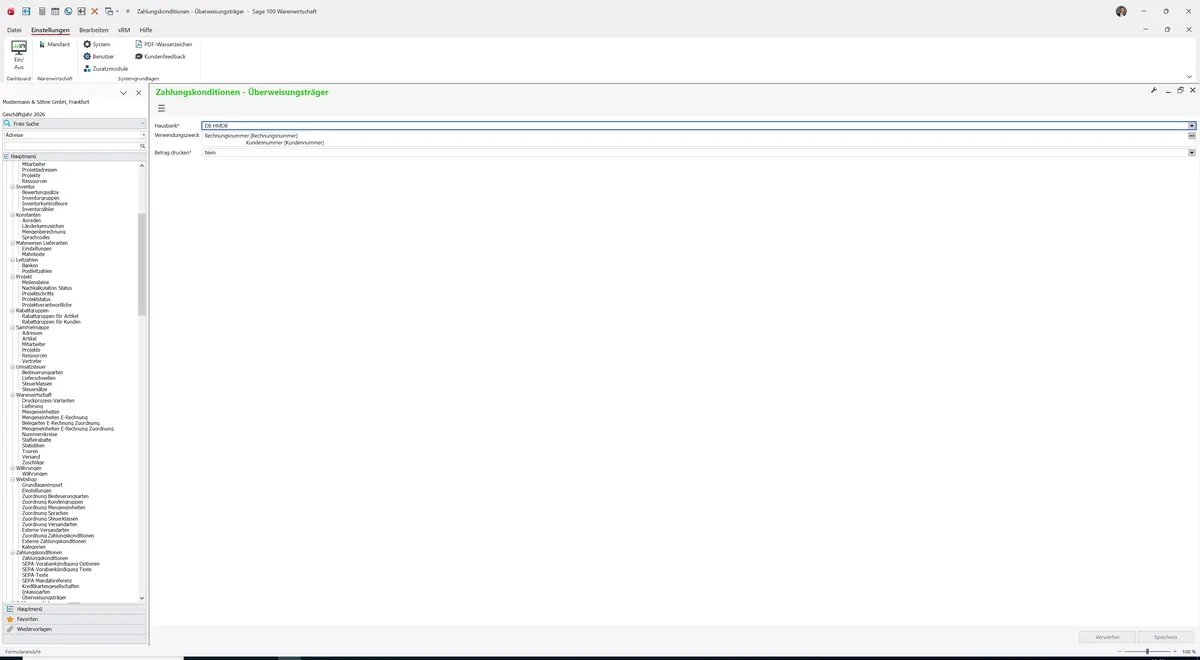The width and height of the screenshot is (1200, 660).
Task: Select Überweisungsträger in the navigation tree
Action: click(44, 597)
